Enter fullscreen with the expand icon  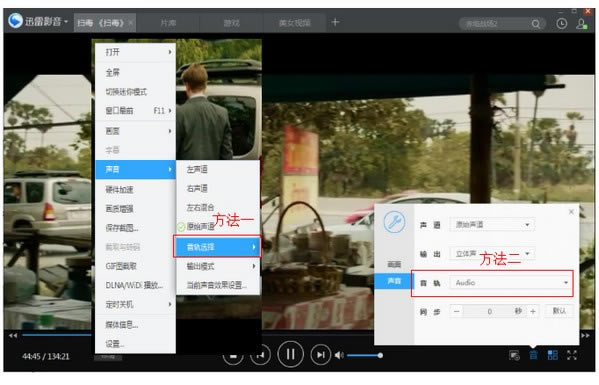[572, 356]
